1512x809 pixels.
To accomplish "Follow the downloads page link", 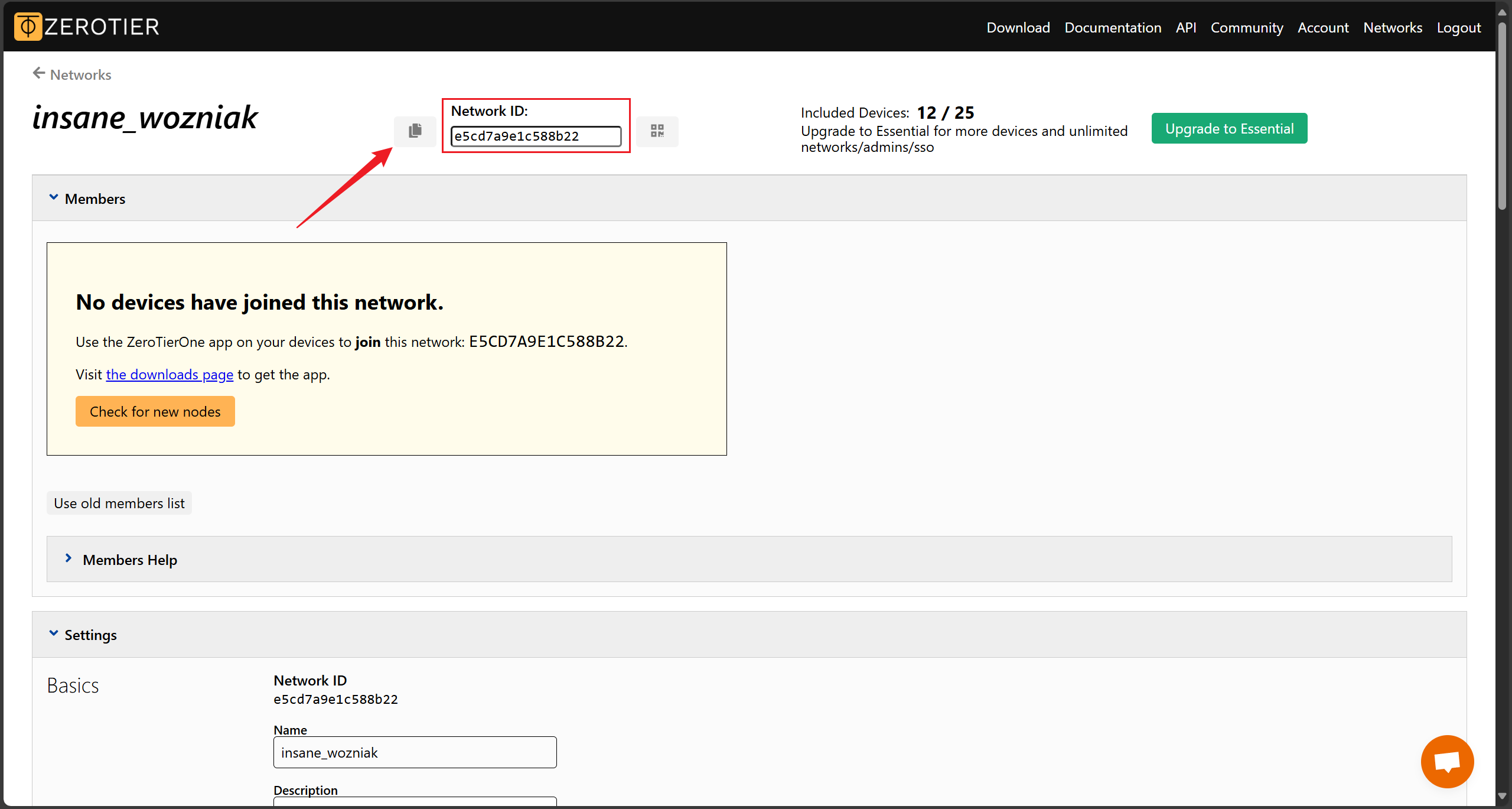I will point(170,375).
